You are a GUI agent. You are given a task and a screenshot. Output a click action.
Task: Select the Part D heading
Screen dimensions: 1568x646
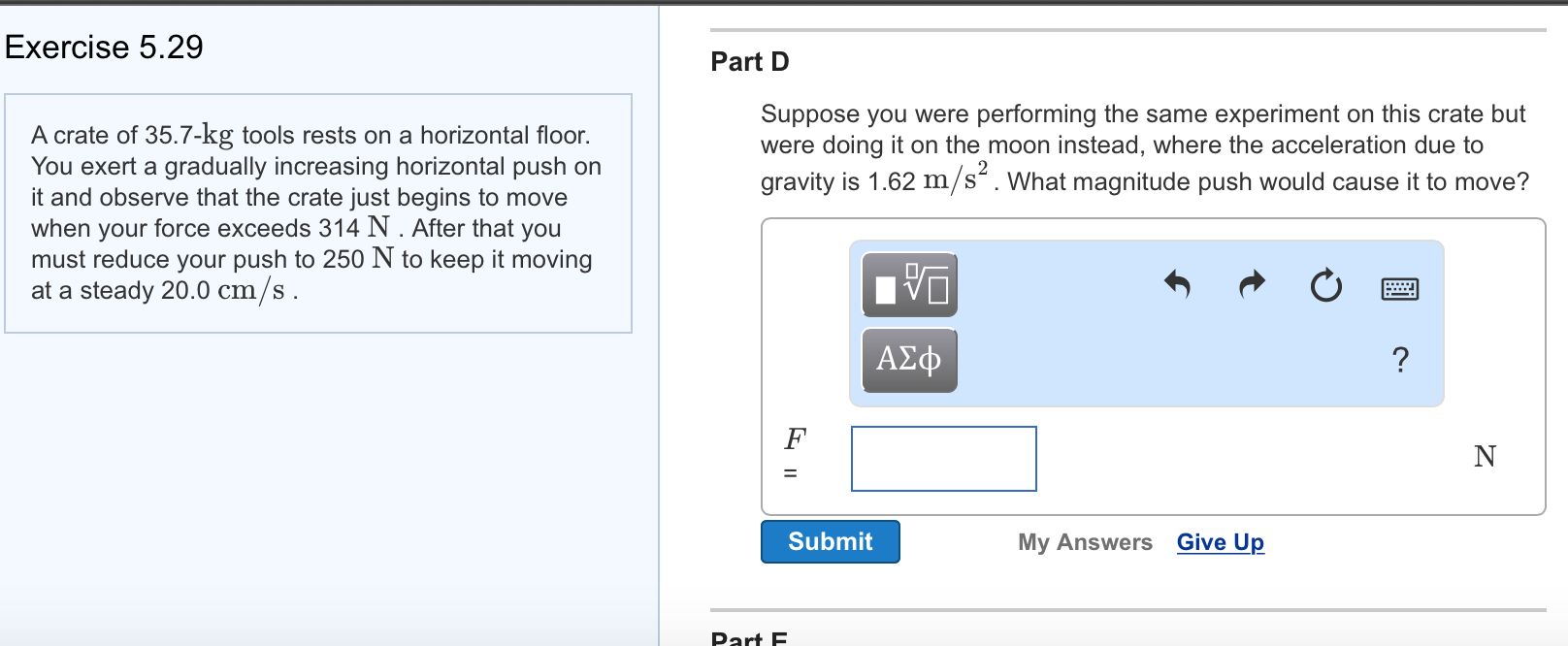point(748,61)
